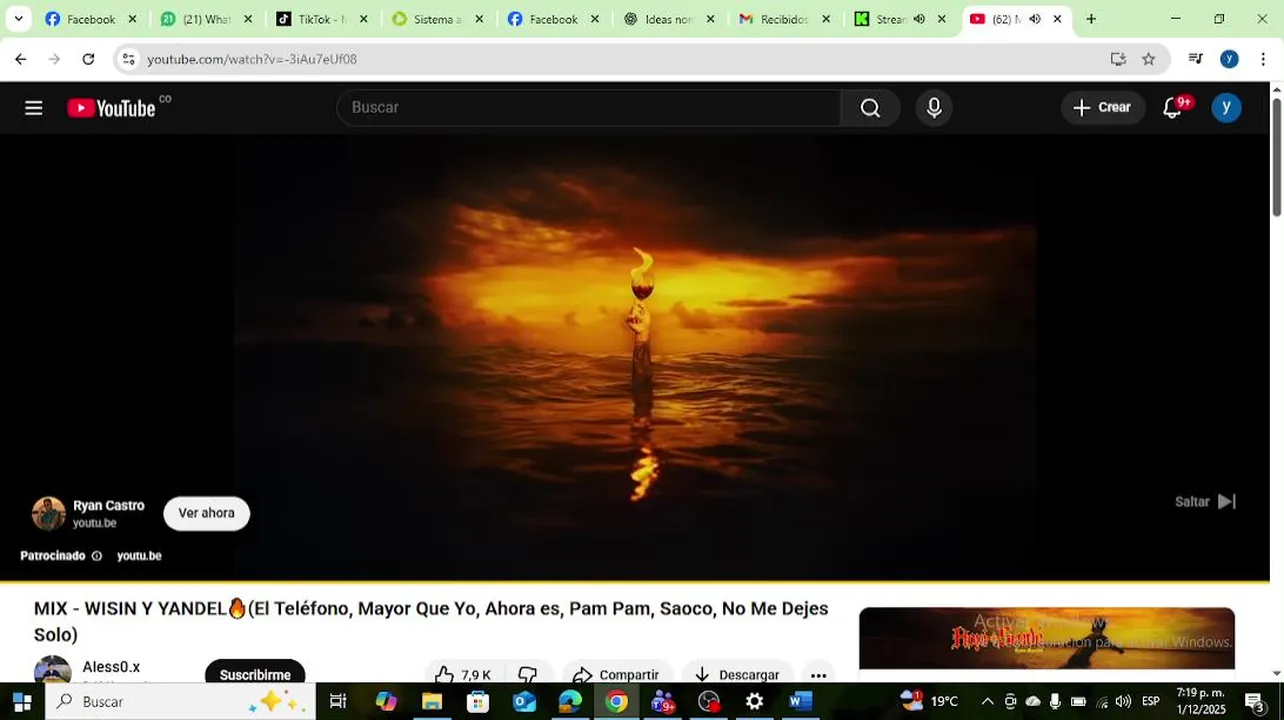Open the Aless0.x channel name
The width and height of the screenshot is (1284, 720).
[111, 667]
